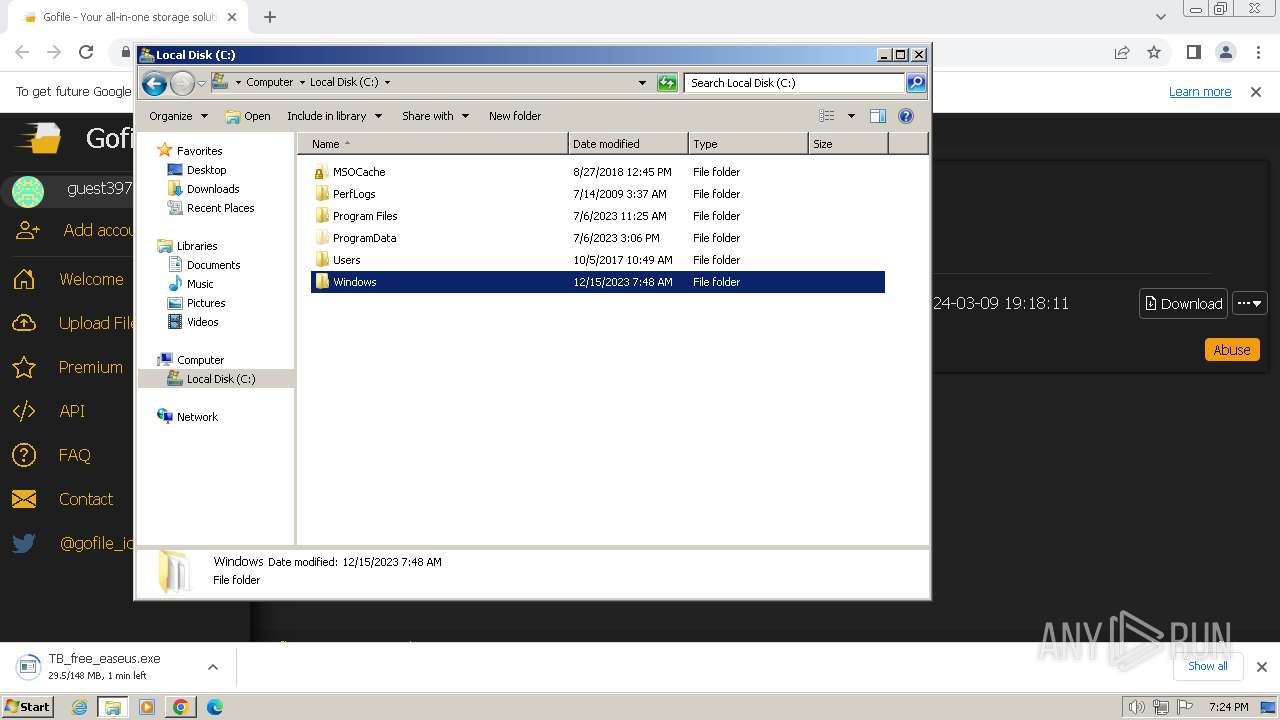This screenshot has width=1280, height=720.
Task: Open the file options more dropdown
Action: (1250, 303)
